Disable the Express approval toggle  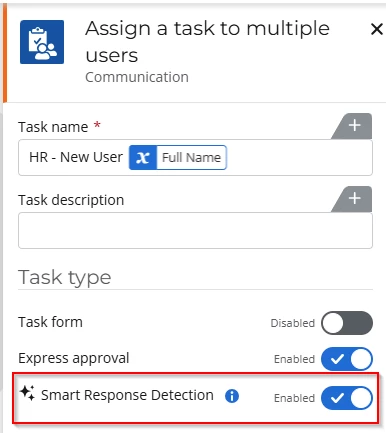347,359
